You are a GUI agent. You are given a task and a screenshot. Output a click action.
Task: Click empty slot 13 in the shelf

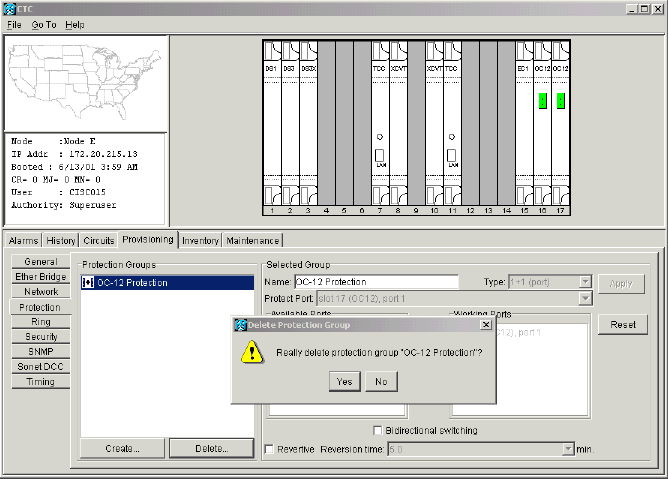click(x=488, y=124)
